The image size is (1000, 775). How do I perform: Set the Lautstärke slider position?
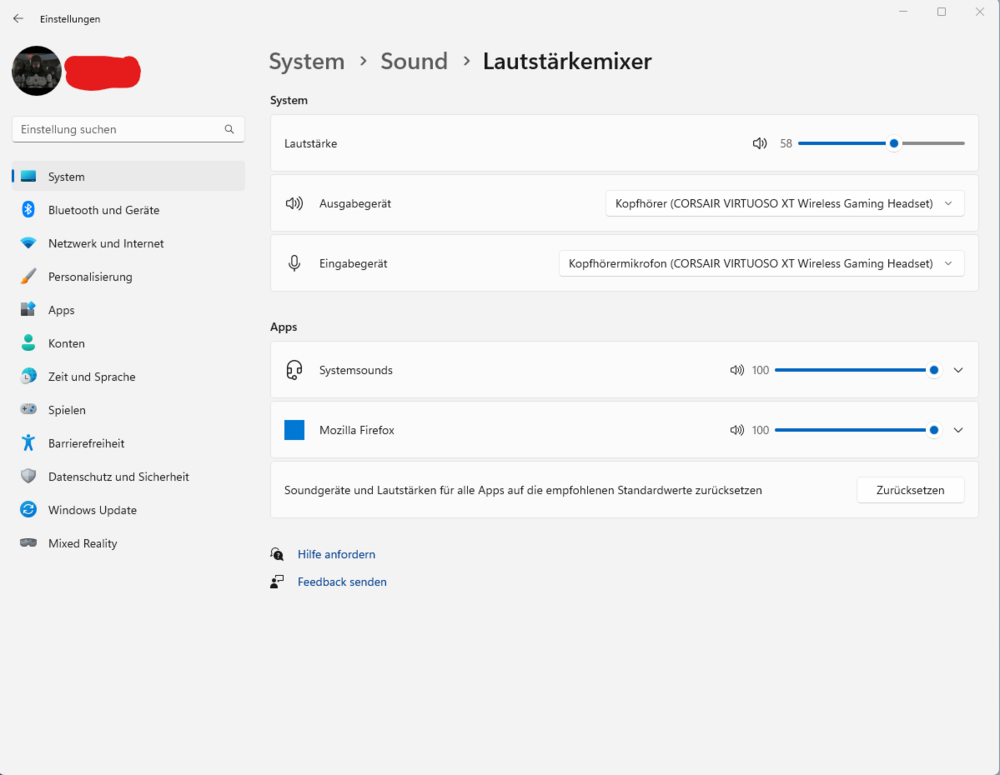(x=893, y=143)
